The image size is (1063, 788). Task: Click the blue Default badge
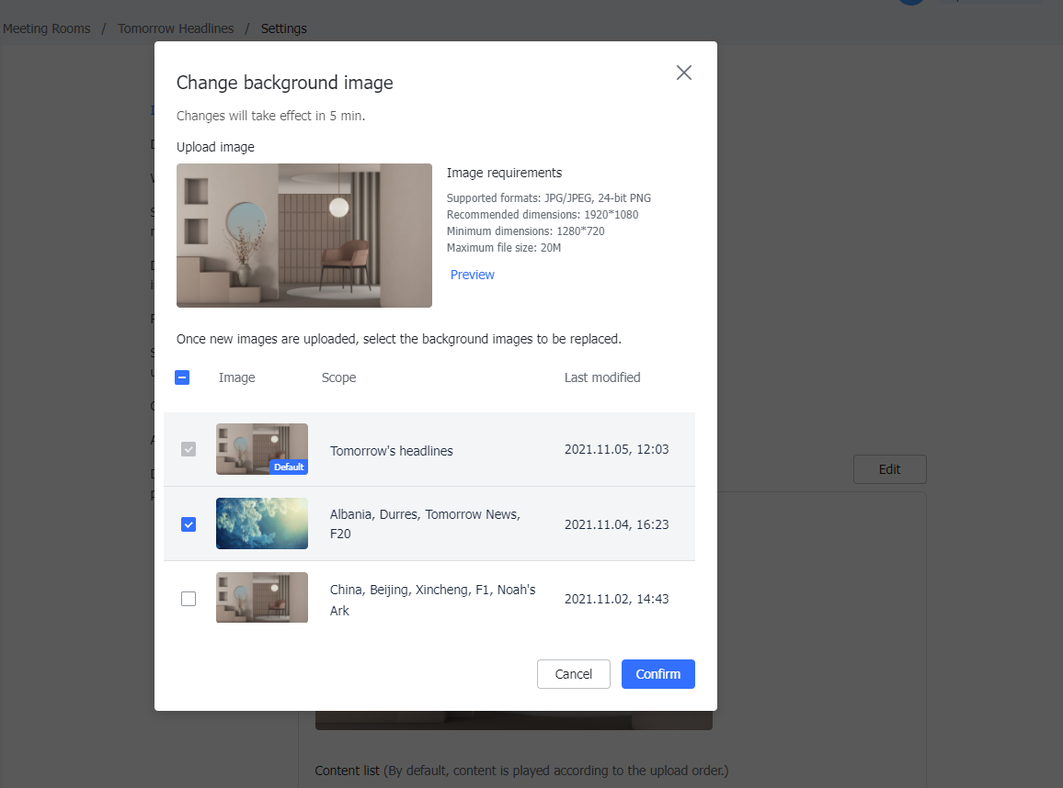click(x=289, y=467)
